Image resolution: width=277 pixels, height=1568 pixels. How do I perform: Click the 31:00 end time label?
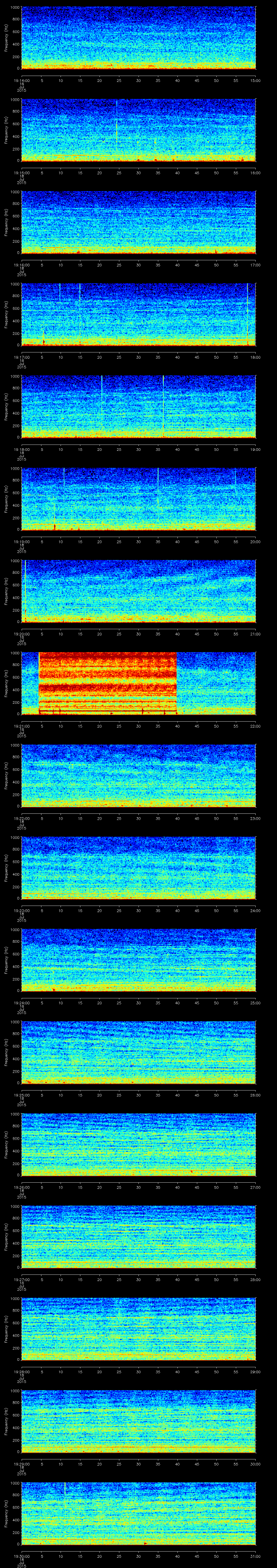pyautogui.click(x=255, y=1556)
